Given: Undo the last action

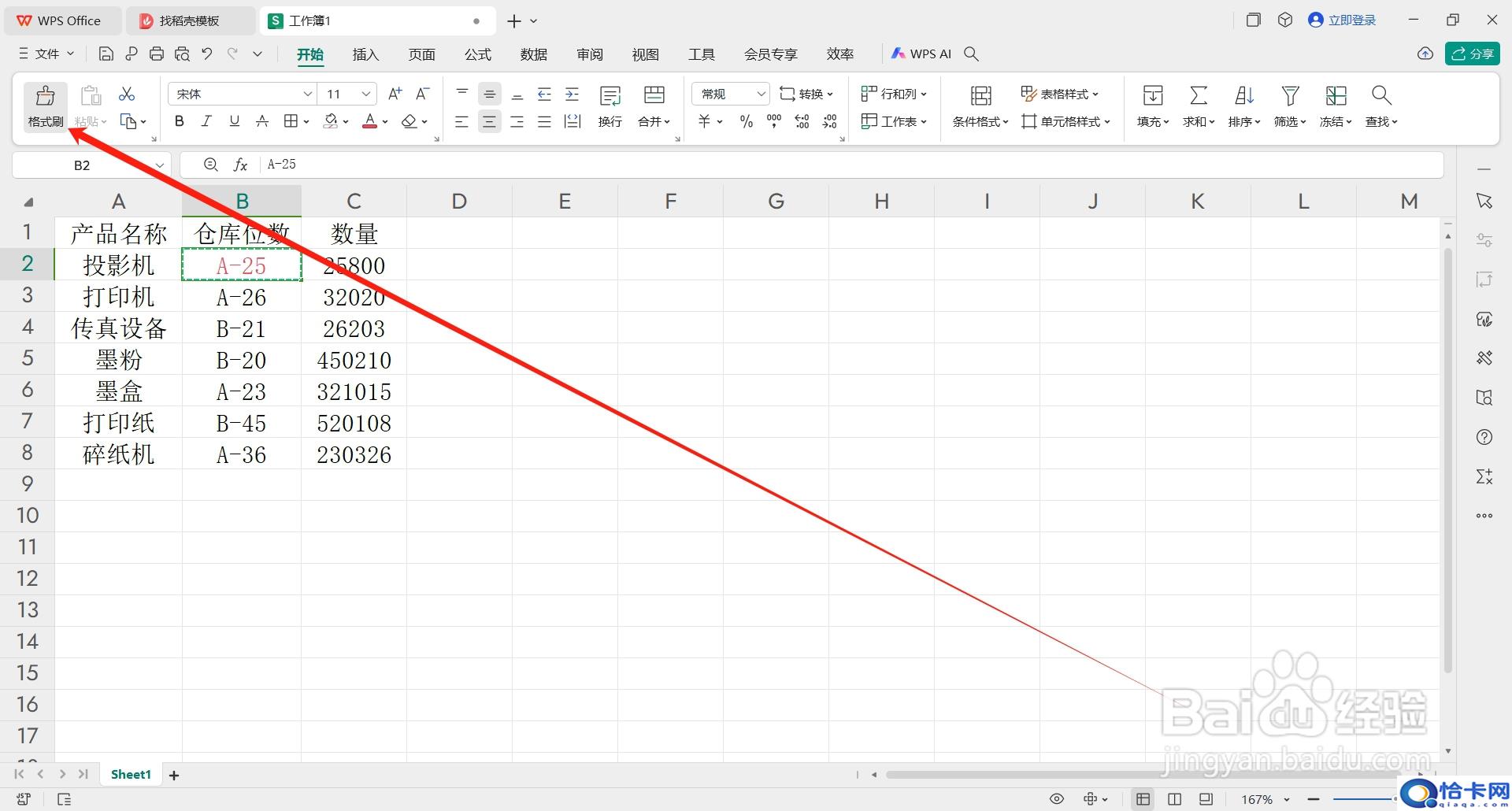Looking at the screenshot, I should coord(207,54).
